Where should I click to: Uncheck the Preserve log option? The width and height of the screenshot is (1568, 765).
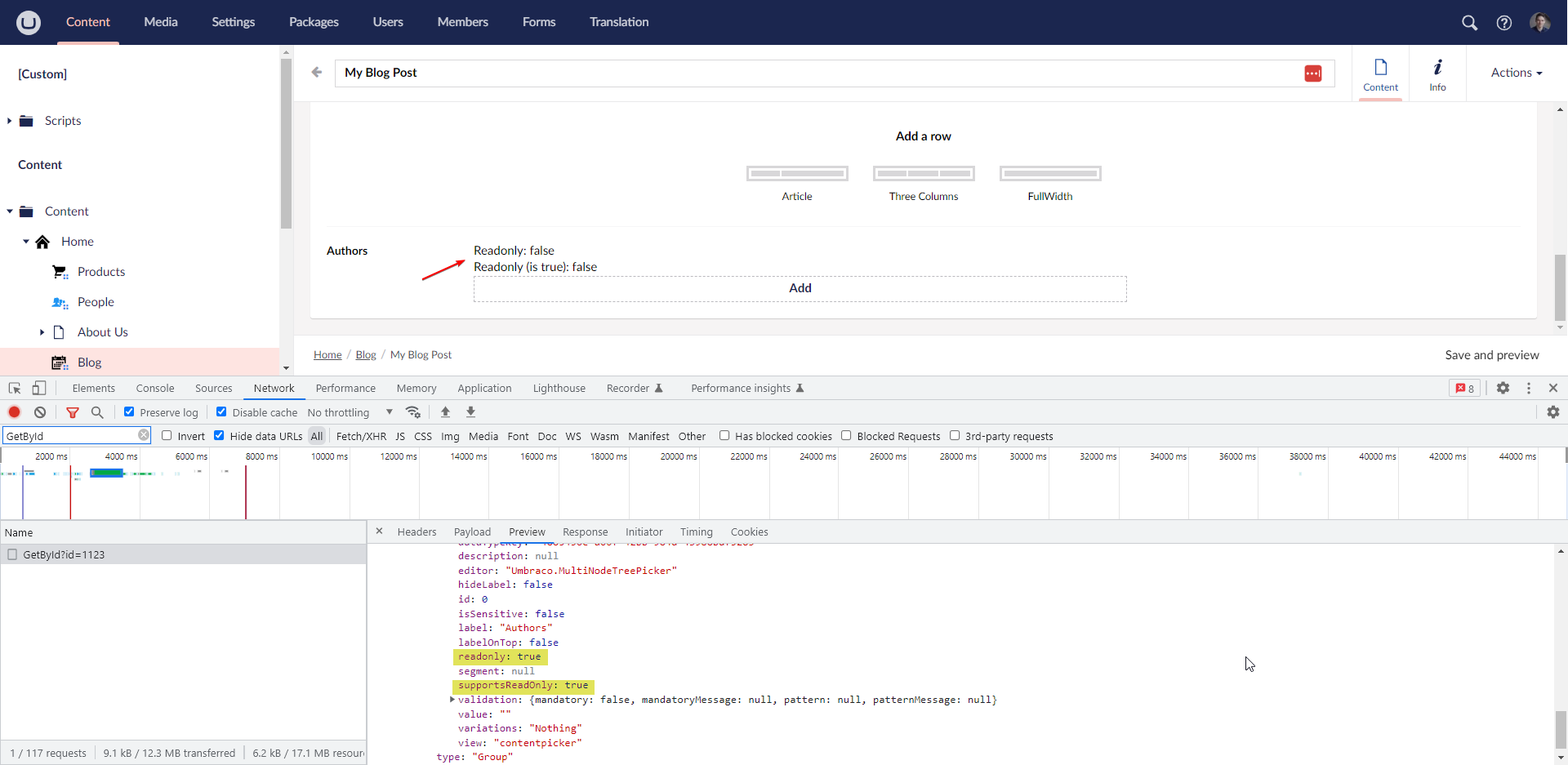click(x=128, y=411)
